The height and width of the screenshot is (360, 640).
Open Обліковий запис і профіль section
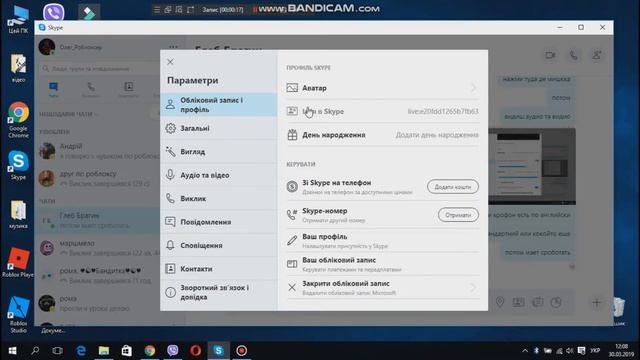219,104
